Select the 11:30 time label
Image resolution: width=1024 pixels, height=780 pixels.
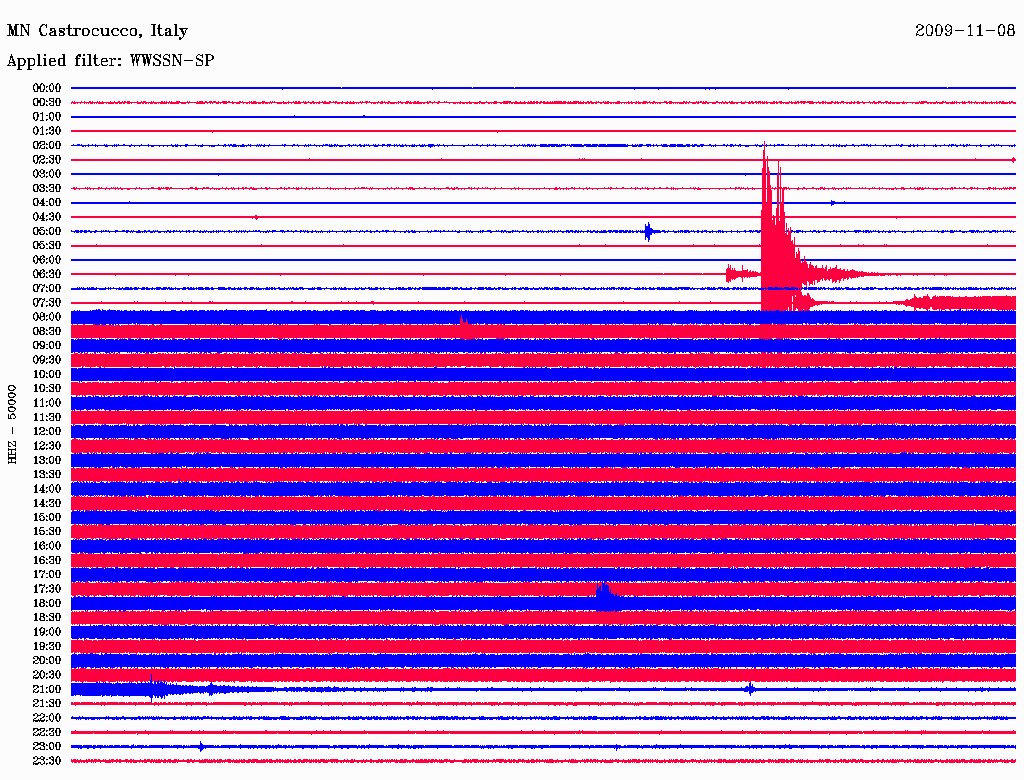point(47,417)
